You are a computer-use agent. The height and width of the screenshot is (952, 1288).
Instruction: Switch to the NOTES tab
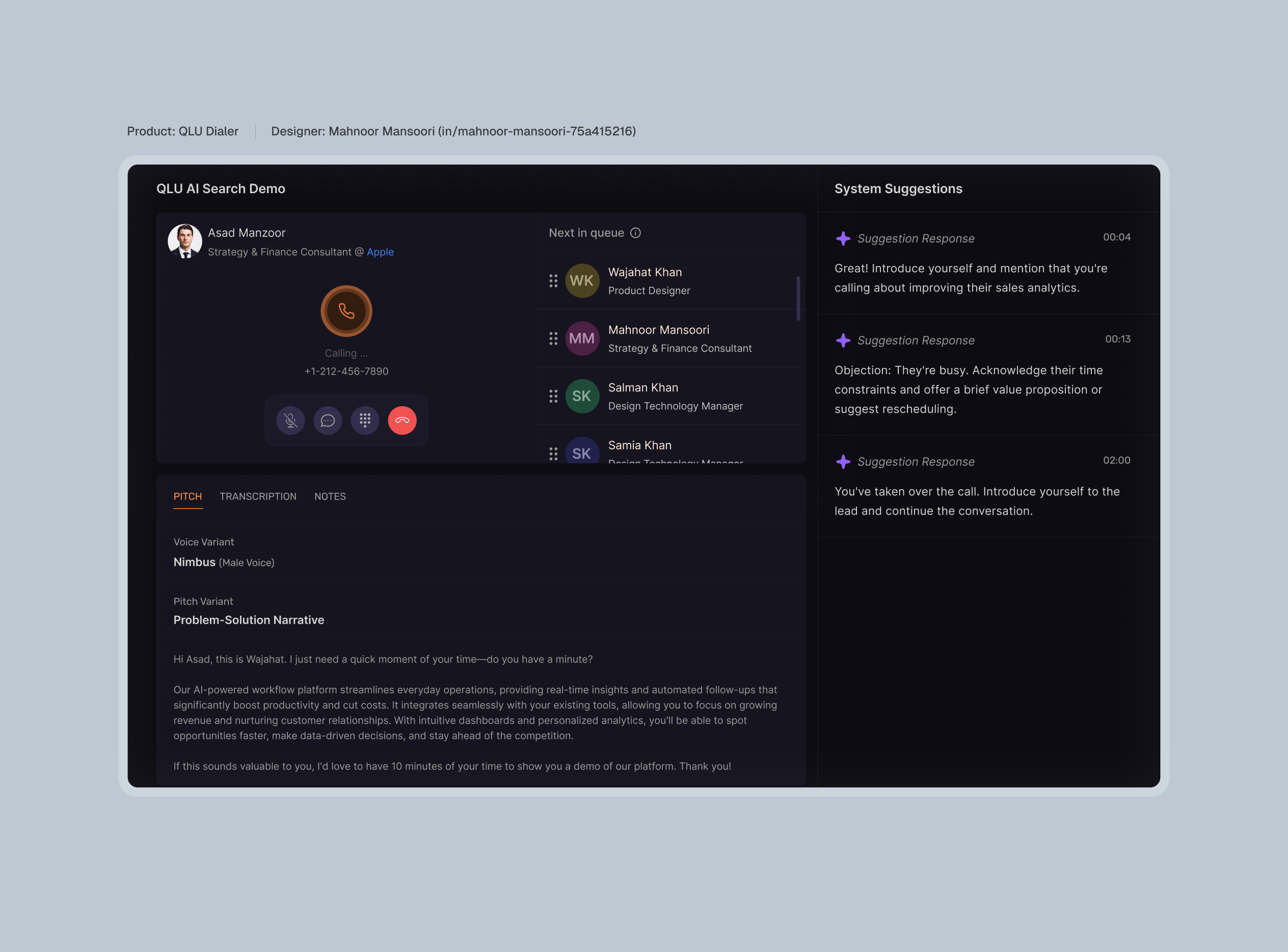330,496
